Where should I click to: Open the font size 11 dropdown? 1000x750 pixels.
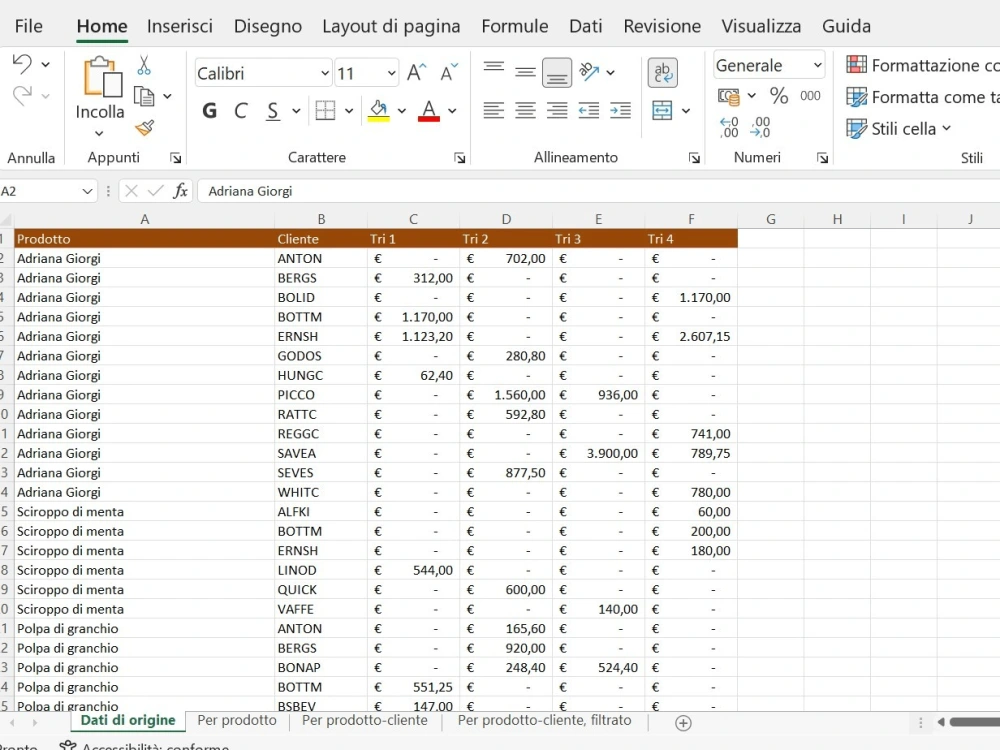pyautogui.click(x=391, y=73)
